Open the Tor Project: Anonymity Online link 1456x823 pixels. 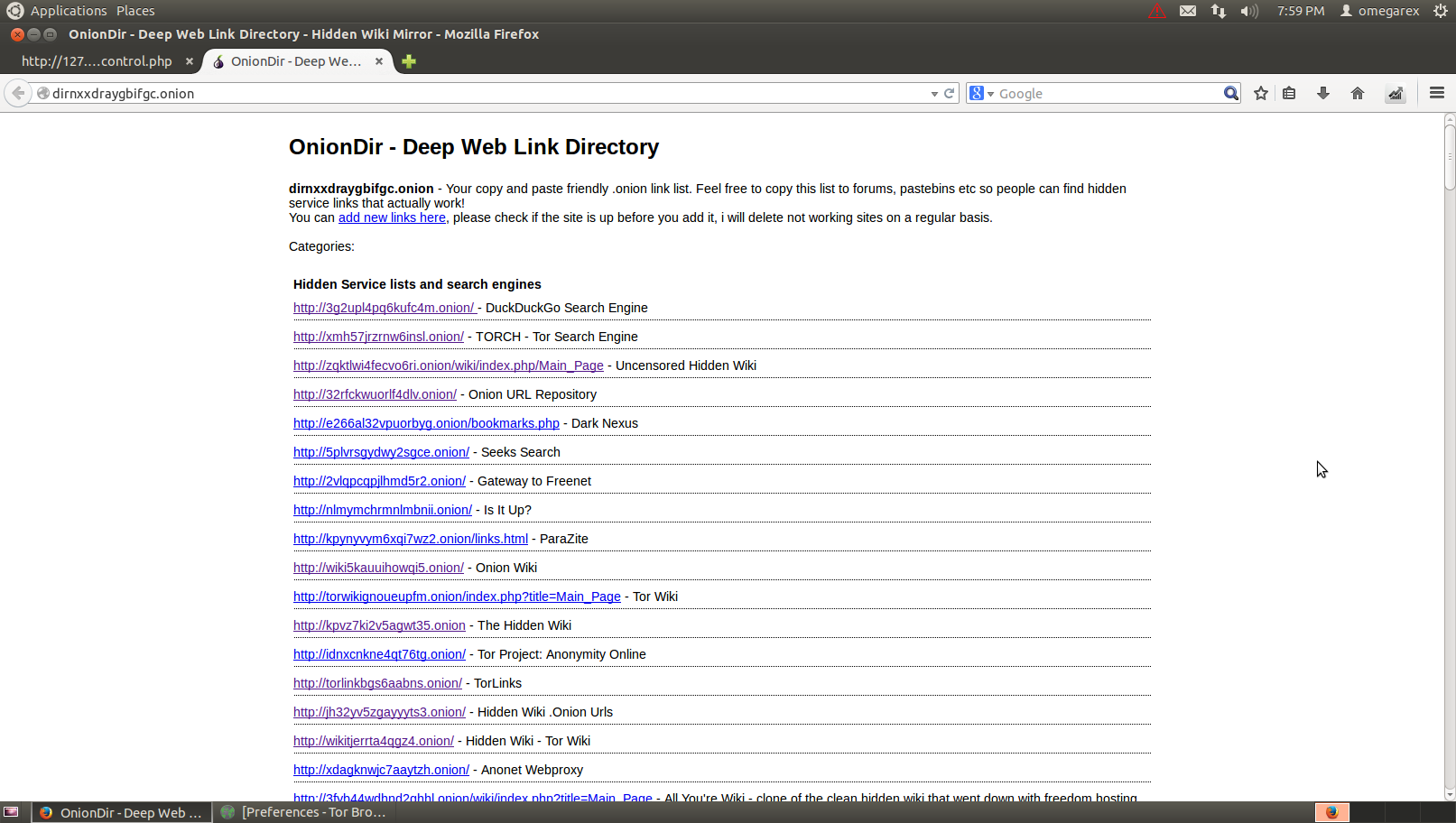pos(379,654)
